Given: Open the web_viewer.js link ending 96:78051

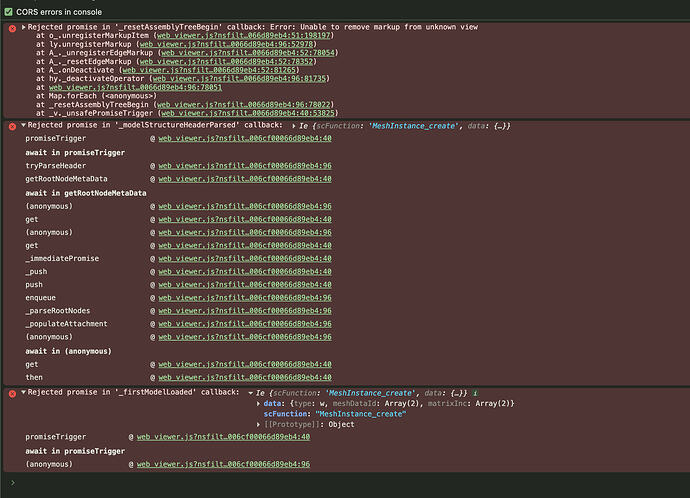Looking at the screenshot, I should point(136,88).
